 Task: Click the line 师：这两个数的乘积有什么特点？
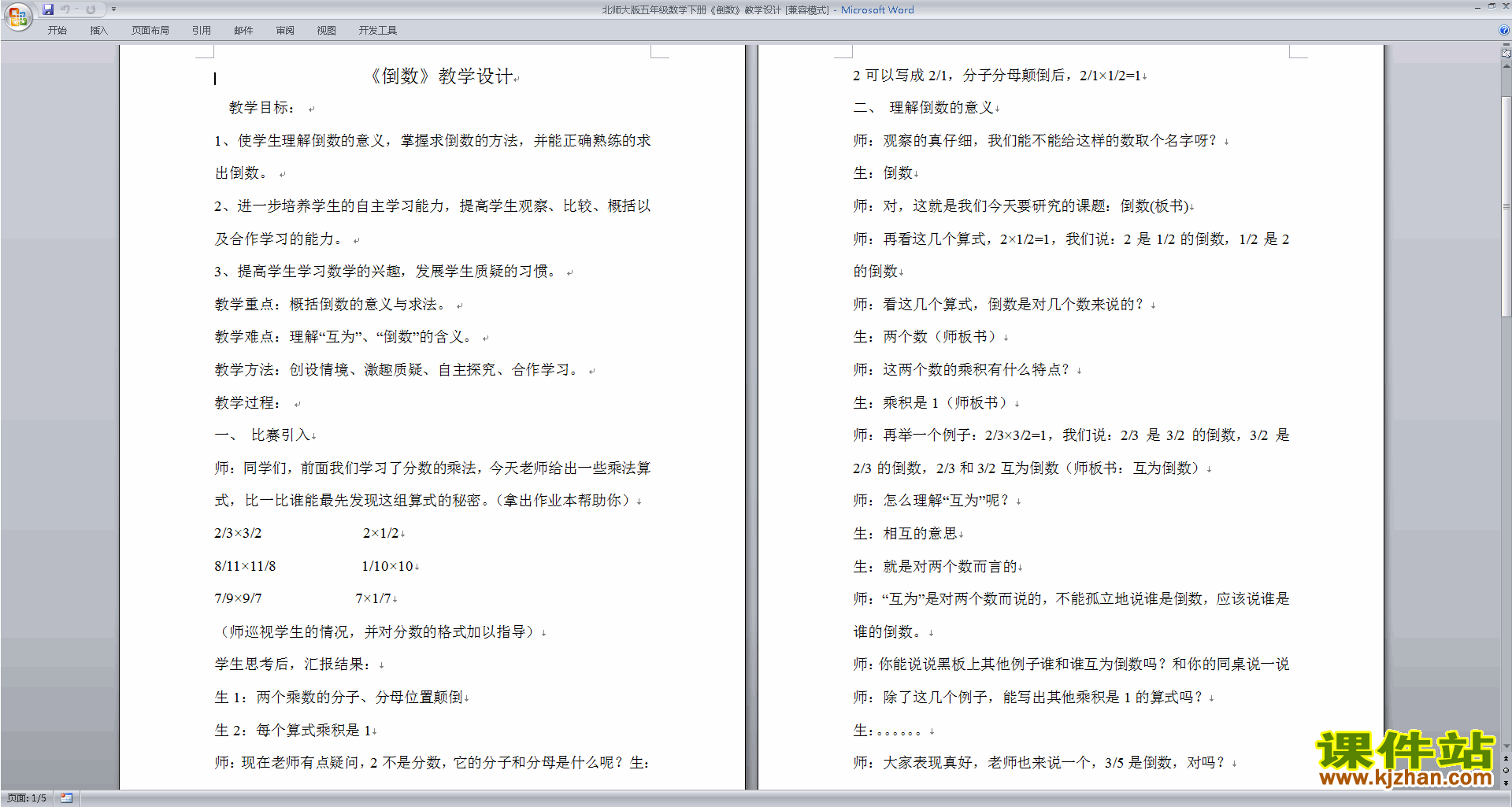[x=963, y=370]
